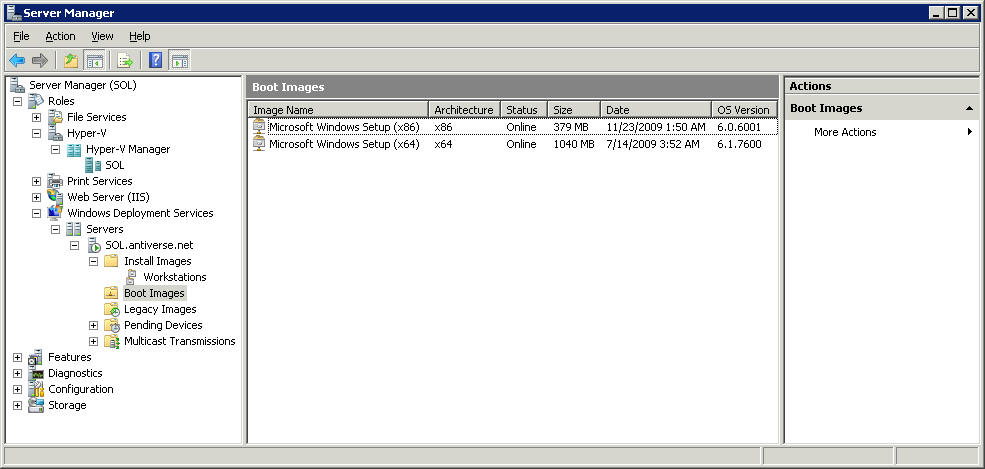Screen dimensions: 985x469
Task: Collapse the Windows Deployment Services node
Action: pos(36,213)
